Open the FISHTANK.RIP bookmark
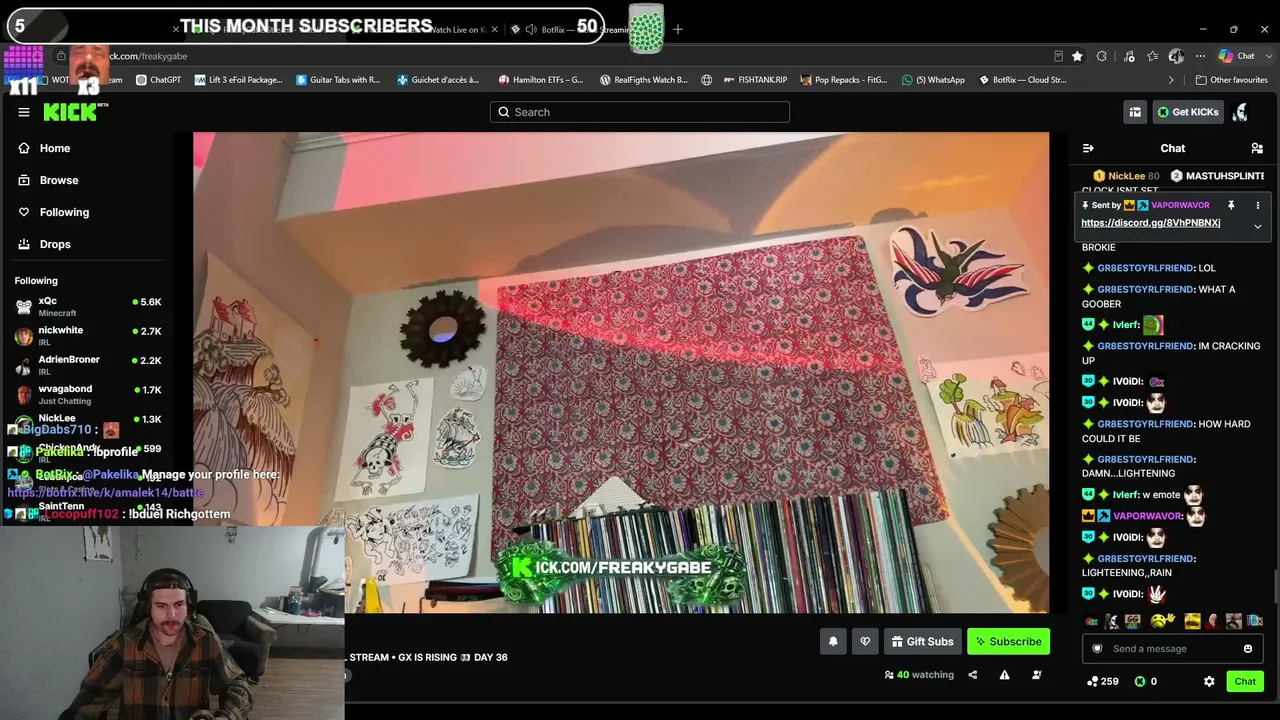 point(755,80)
